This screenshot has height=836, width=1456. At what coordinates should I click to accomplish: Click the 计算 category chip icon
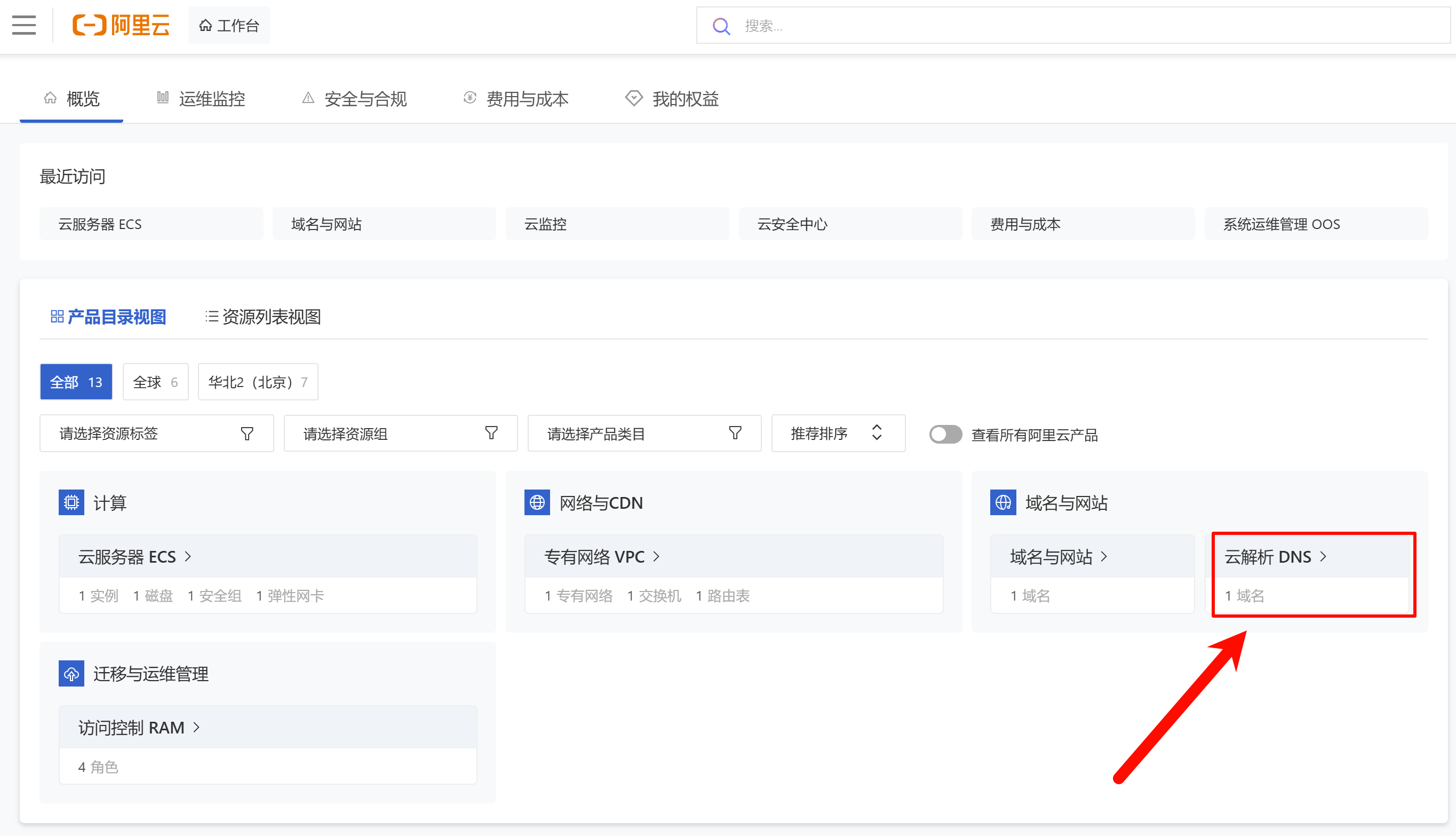[x=71, y=502]
